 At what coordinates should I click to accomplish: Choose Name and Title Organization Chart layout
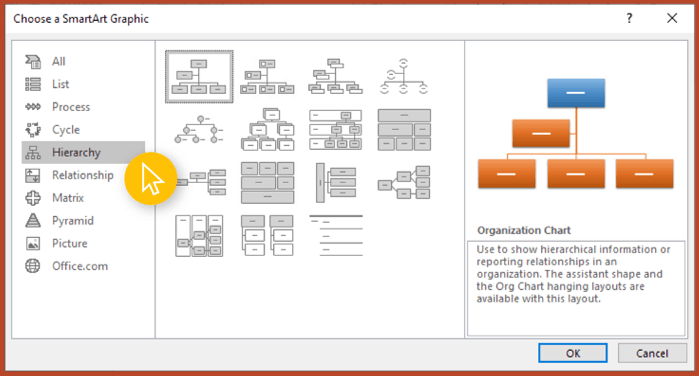pyautogui.click(x=336, y=77)
